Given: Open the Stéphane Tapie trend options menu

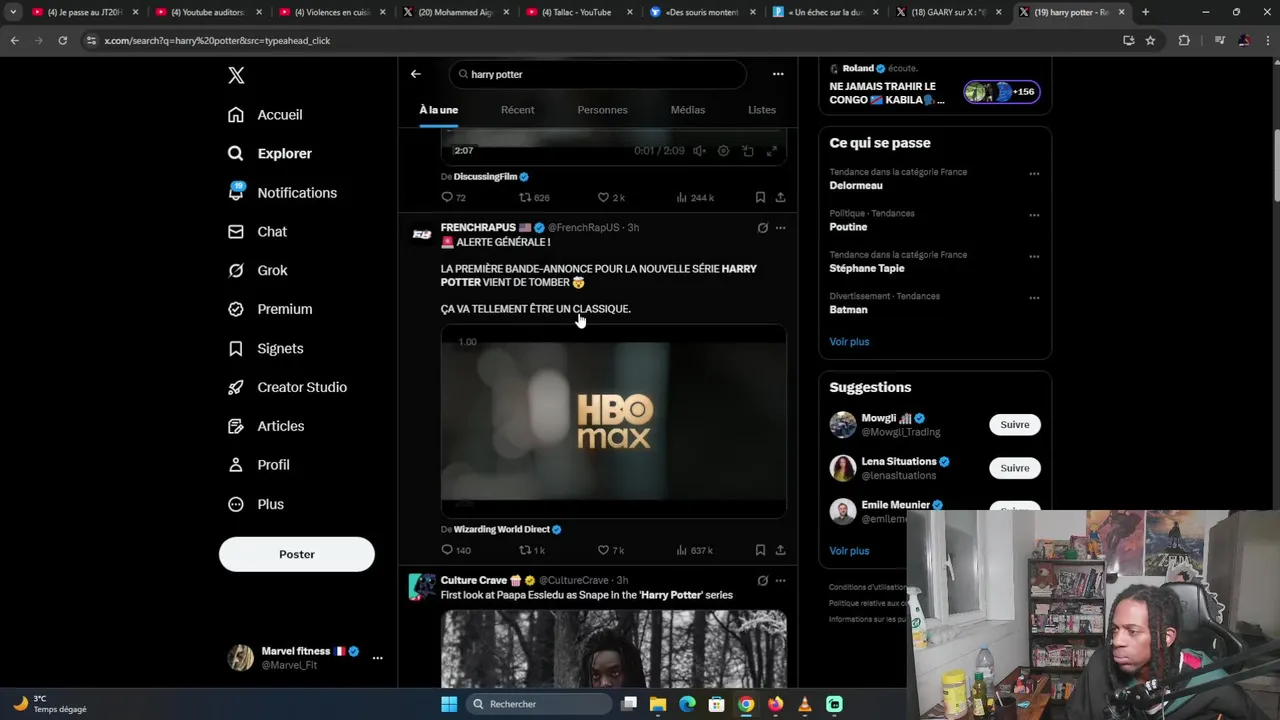Looking at the screenshot, I should (x=1034, y=257).
